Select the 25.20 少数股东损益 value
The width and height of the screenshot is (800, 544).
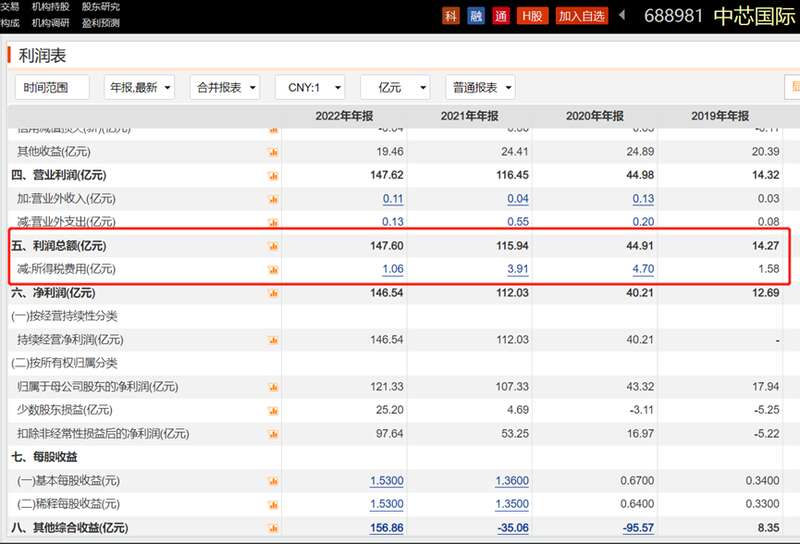click(389, 410)
